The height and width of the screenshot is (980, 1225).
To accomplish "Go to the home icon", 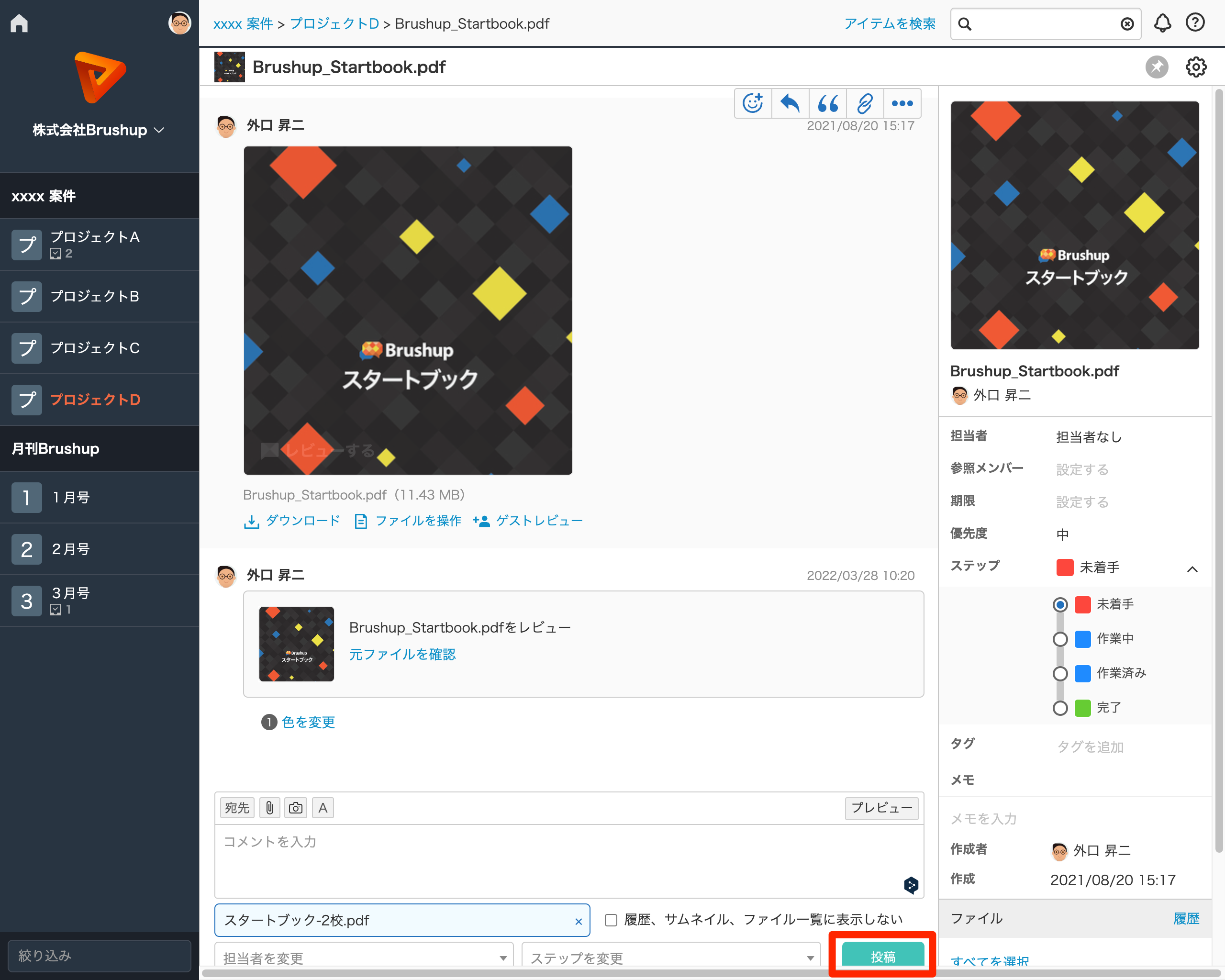I will pos(19,23).
